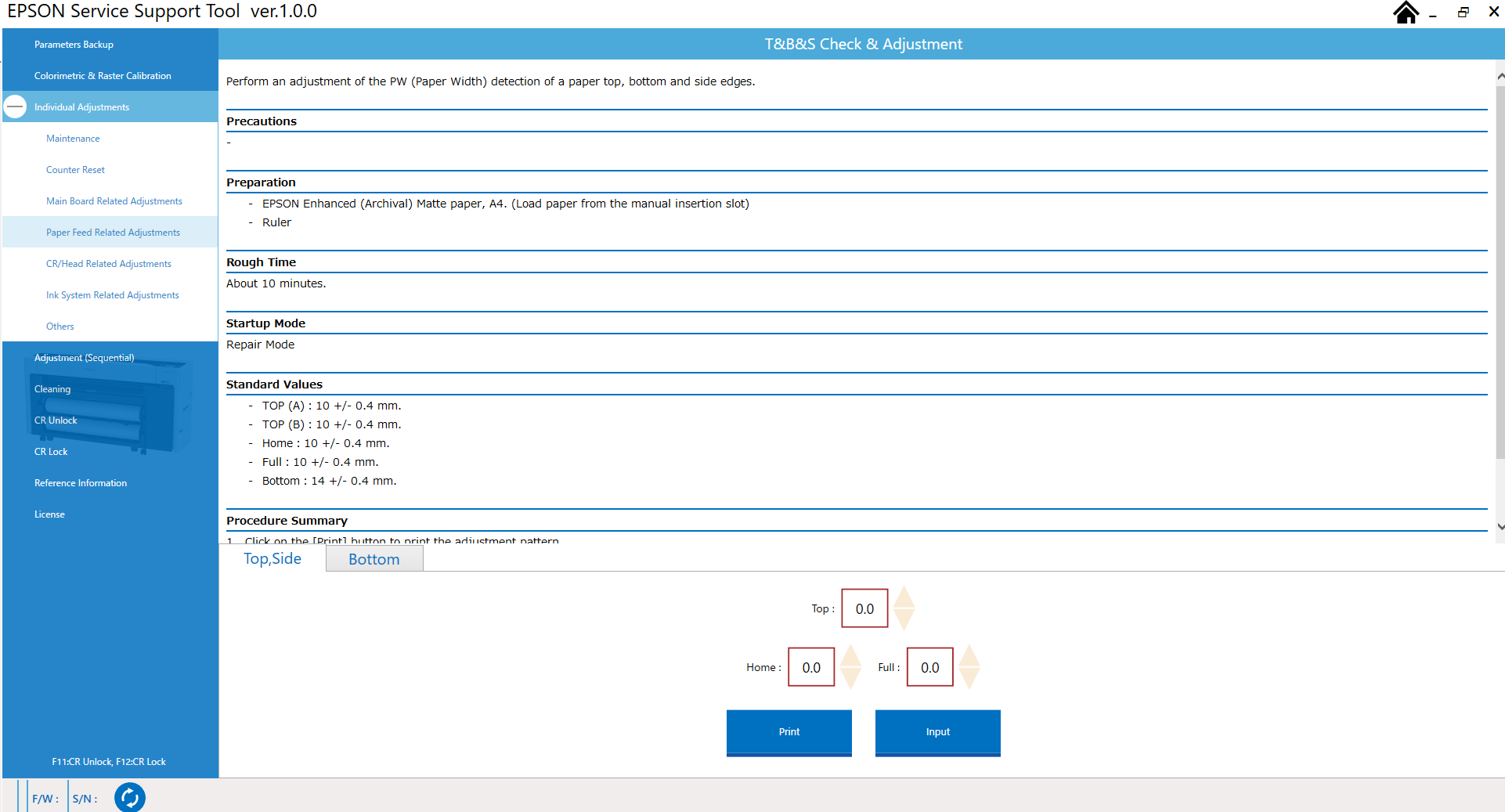This screenshot has height=812, width=1505.
Task: Click scroll down arrow of description panel
Action: (x=1500, y=527)
